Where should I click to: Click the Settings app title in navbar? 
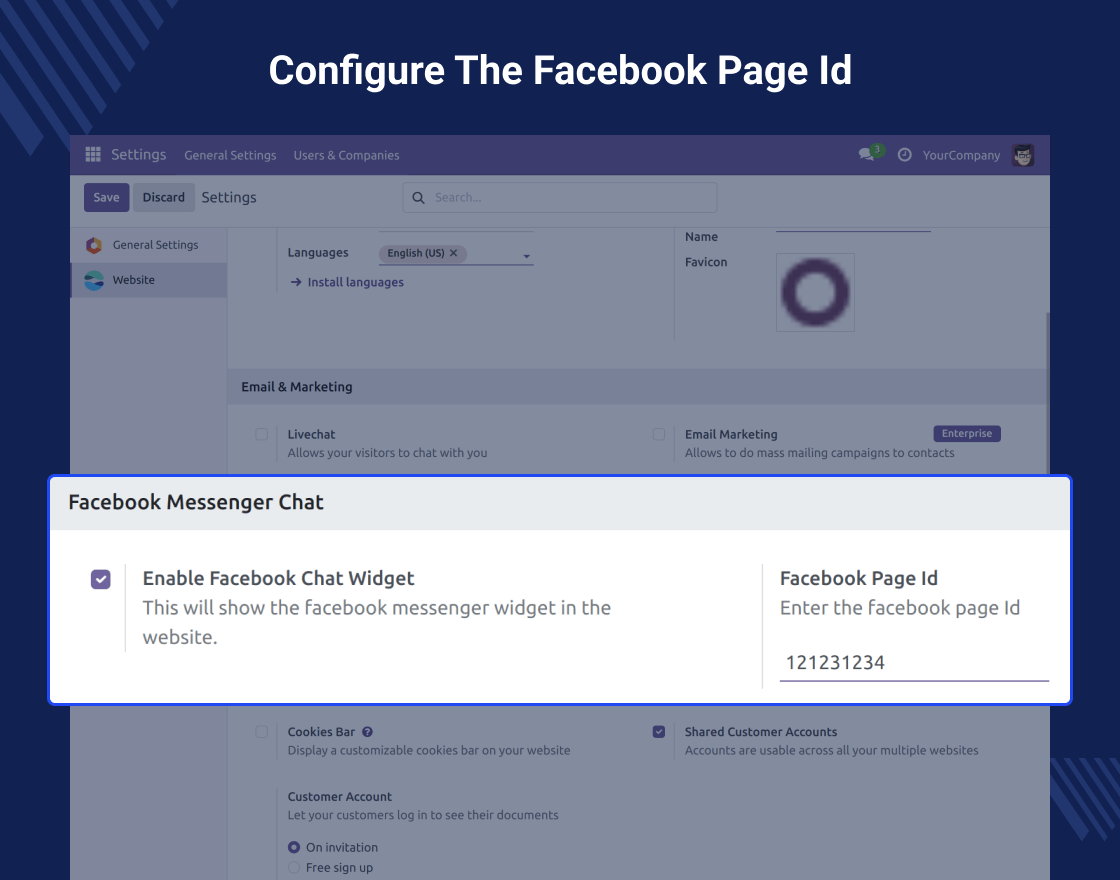[x=139, y=154]
